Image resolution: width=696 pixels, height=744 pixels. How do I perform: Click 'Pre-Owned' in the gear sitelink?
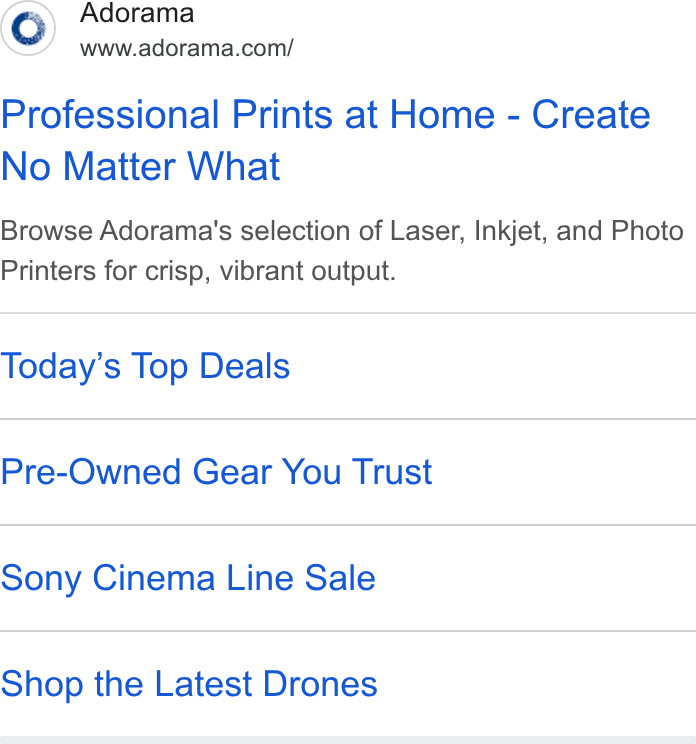click(91, 472)
